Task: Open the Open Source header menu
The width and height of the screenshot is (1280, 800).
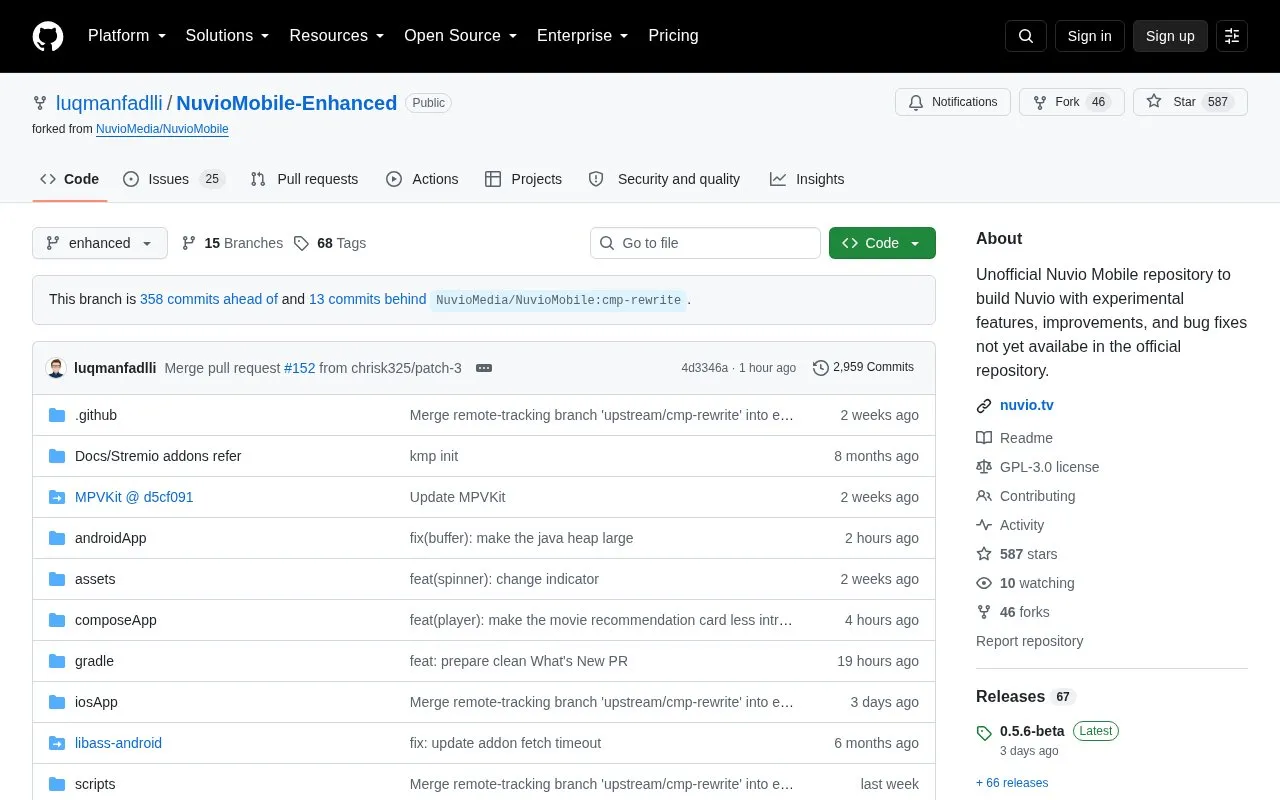Action: pyautogui.click(x=460, y=36)
